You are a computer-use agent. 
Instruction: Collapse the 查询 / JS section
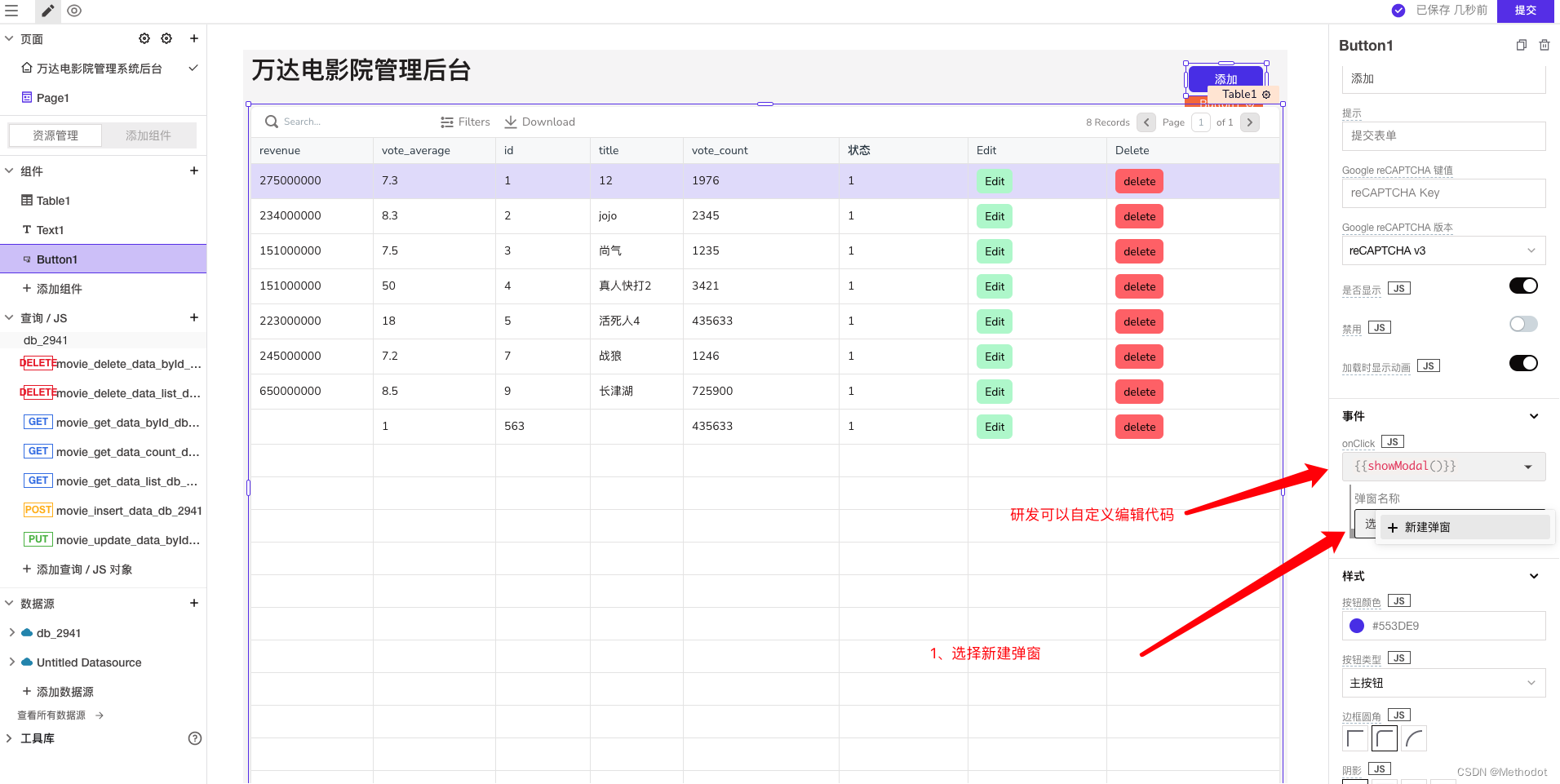click(x=9, y=317)
